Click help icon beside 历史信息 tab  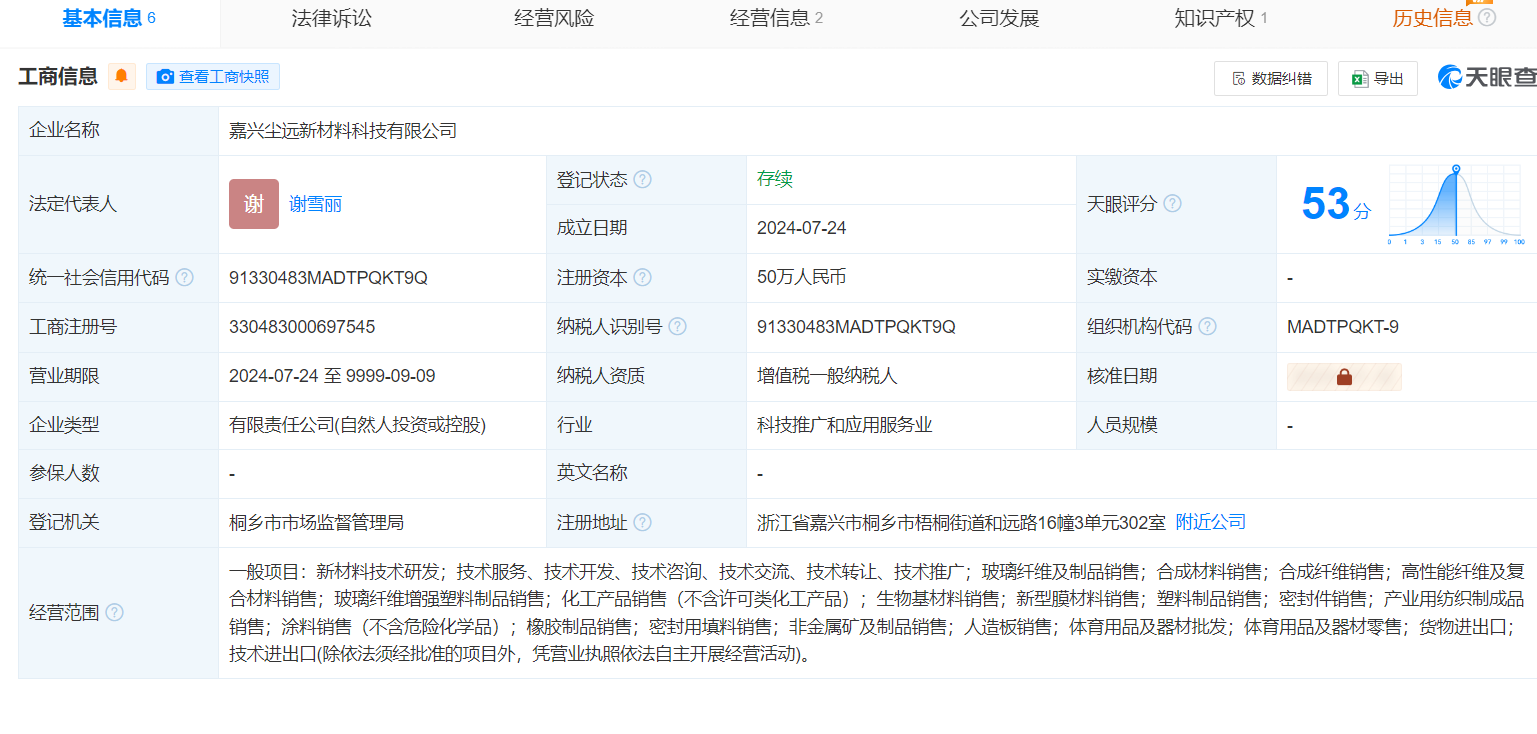[1487, 18]
